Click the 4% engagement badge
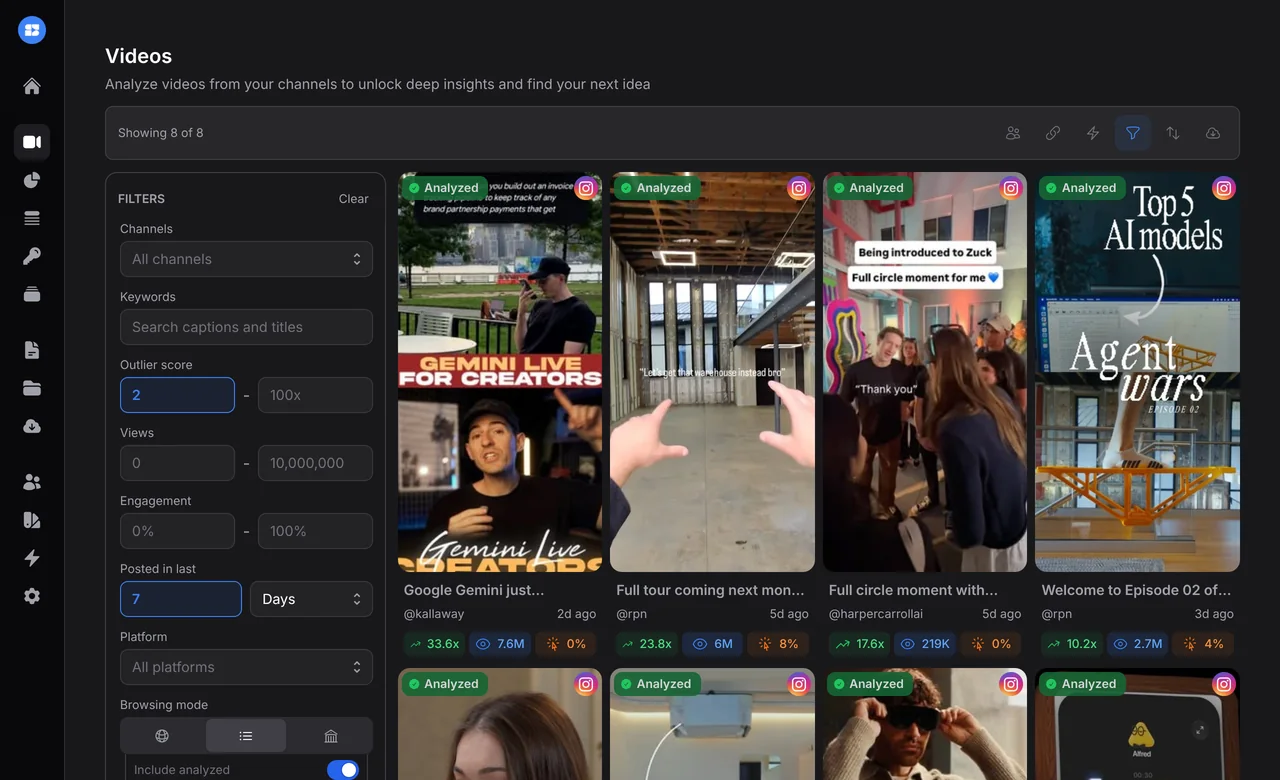Image resolution: width=1280 pixels, height=780 pixels. tap(1204, 644)
